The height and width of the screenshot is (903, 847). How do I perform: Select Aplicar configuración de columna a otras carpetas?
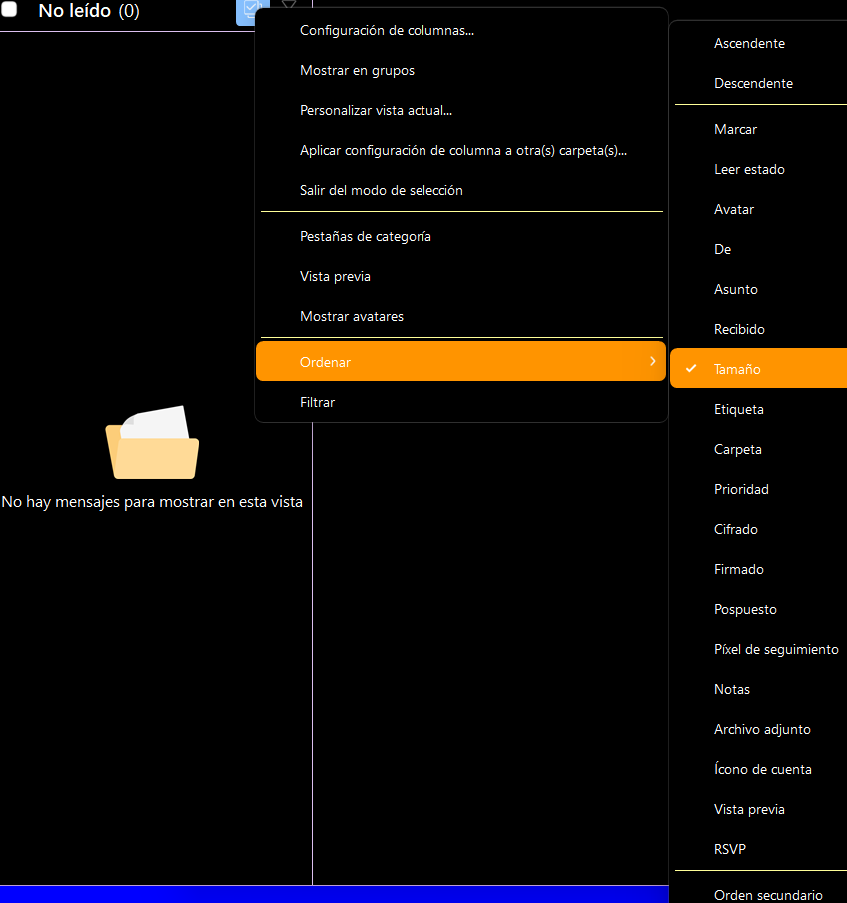click(463, 150)
